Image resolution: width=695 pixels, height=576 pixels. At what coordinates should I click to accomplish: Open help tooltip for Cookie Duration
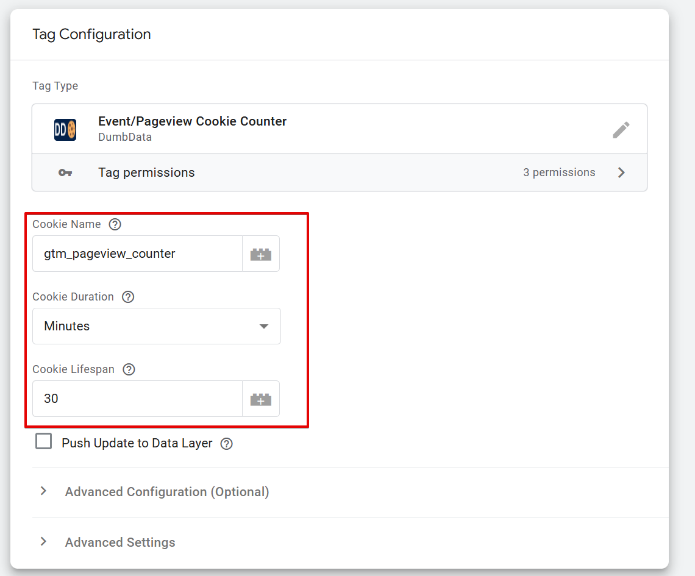pos(128,297)
